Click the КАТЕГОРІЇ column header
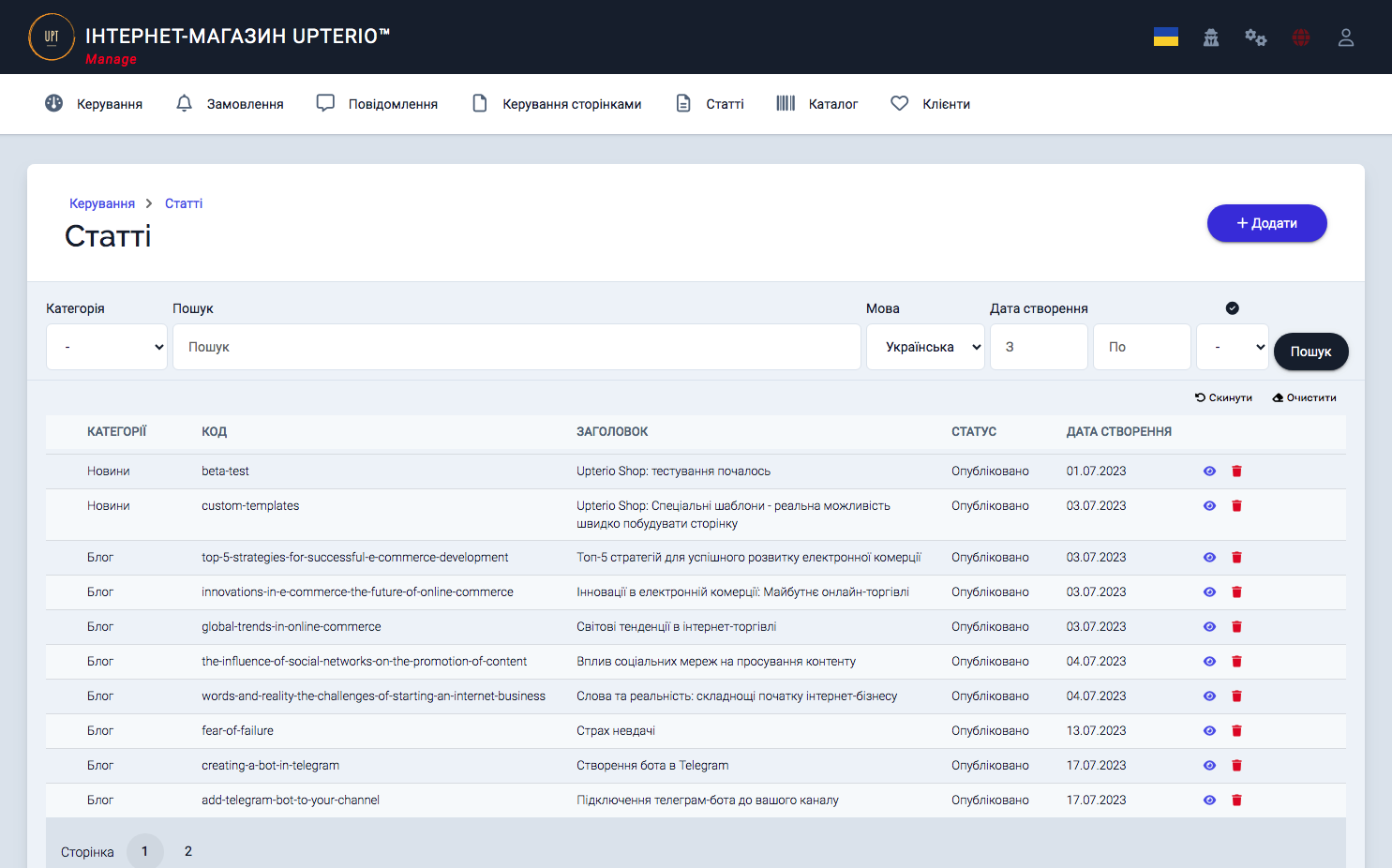Viewport: 1392px width, 868px height. 117,432
